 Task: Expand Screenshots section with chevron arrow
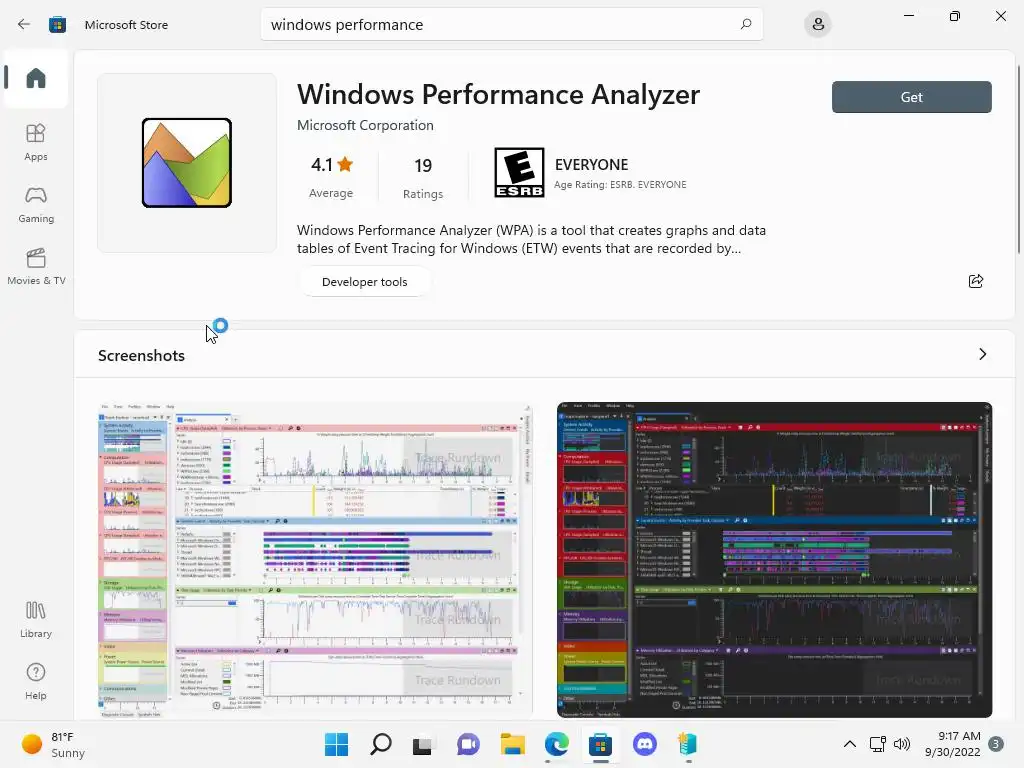(x=983, y=354)
